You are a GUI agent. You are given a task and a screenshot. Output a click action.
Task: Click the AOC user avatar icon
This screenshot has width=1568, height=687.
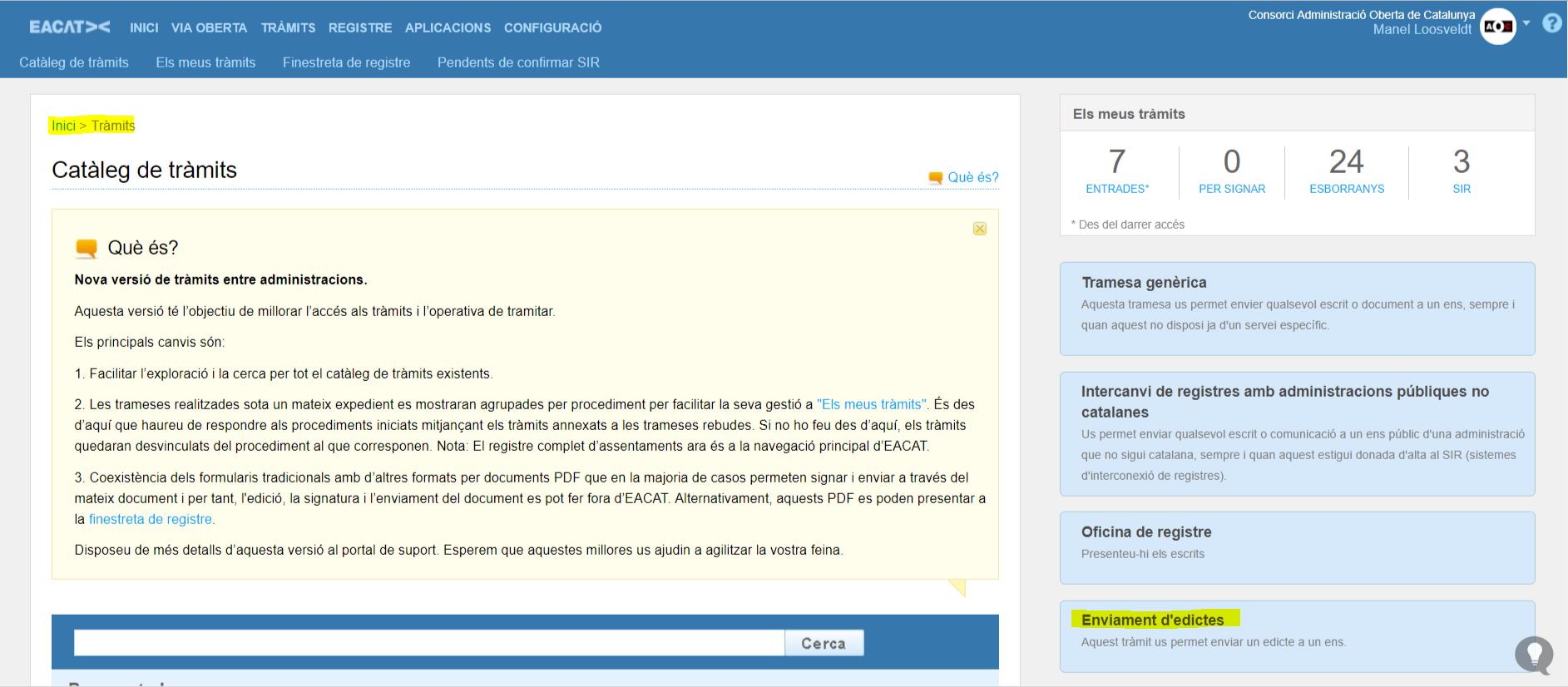click(x=1497, y=27)
